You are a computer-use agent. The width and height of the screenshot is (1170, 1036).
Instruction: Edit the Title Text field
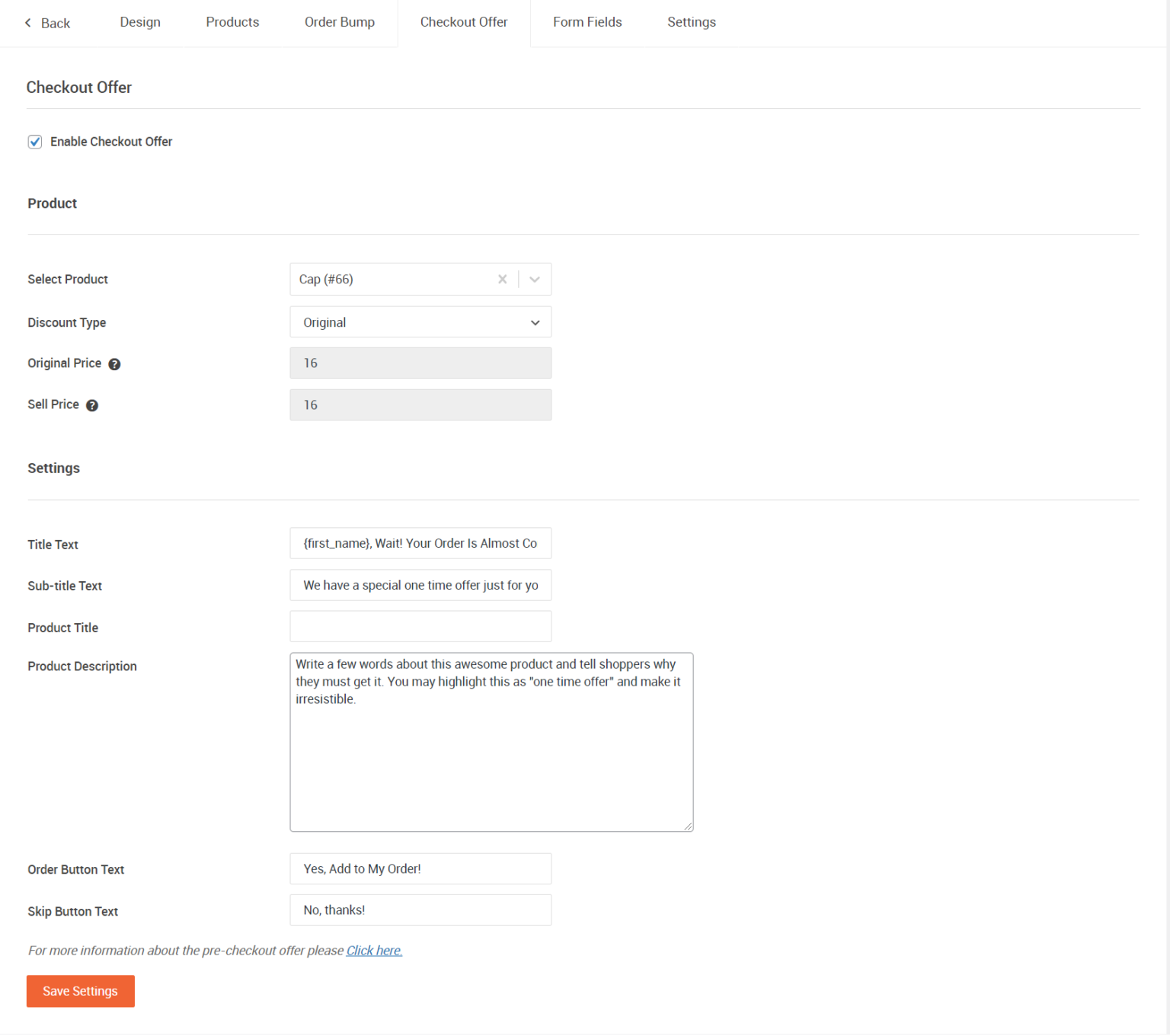click(x=420, y=543)
